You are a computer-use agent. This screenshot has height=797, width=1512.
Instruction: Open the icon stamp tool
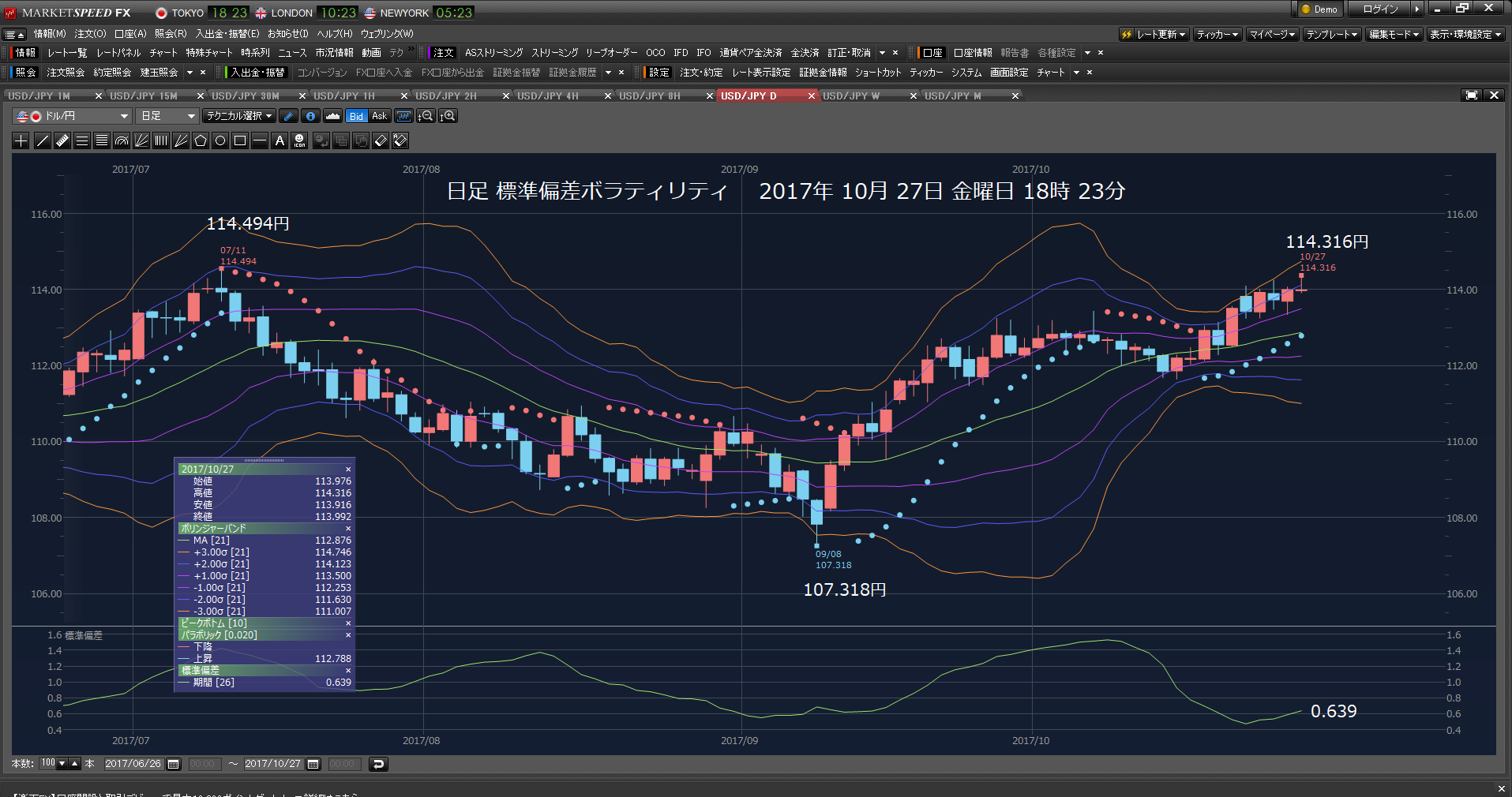click(299, 140)
